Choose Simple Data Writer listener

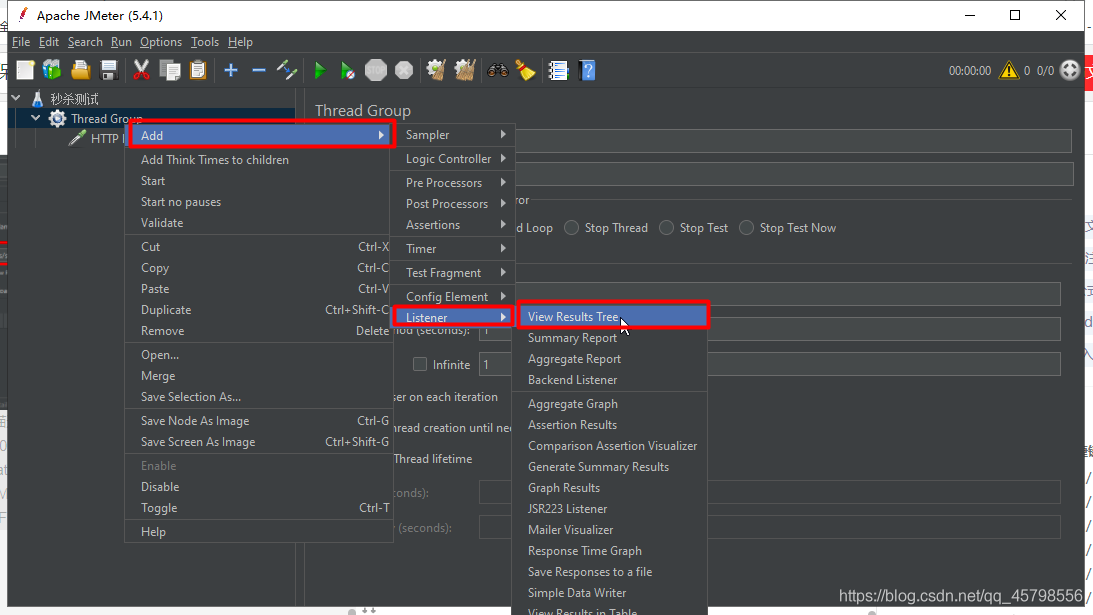[x=609, y=593]
